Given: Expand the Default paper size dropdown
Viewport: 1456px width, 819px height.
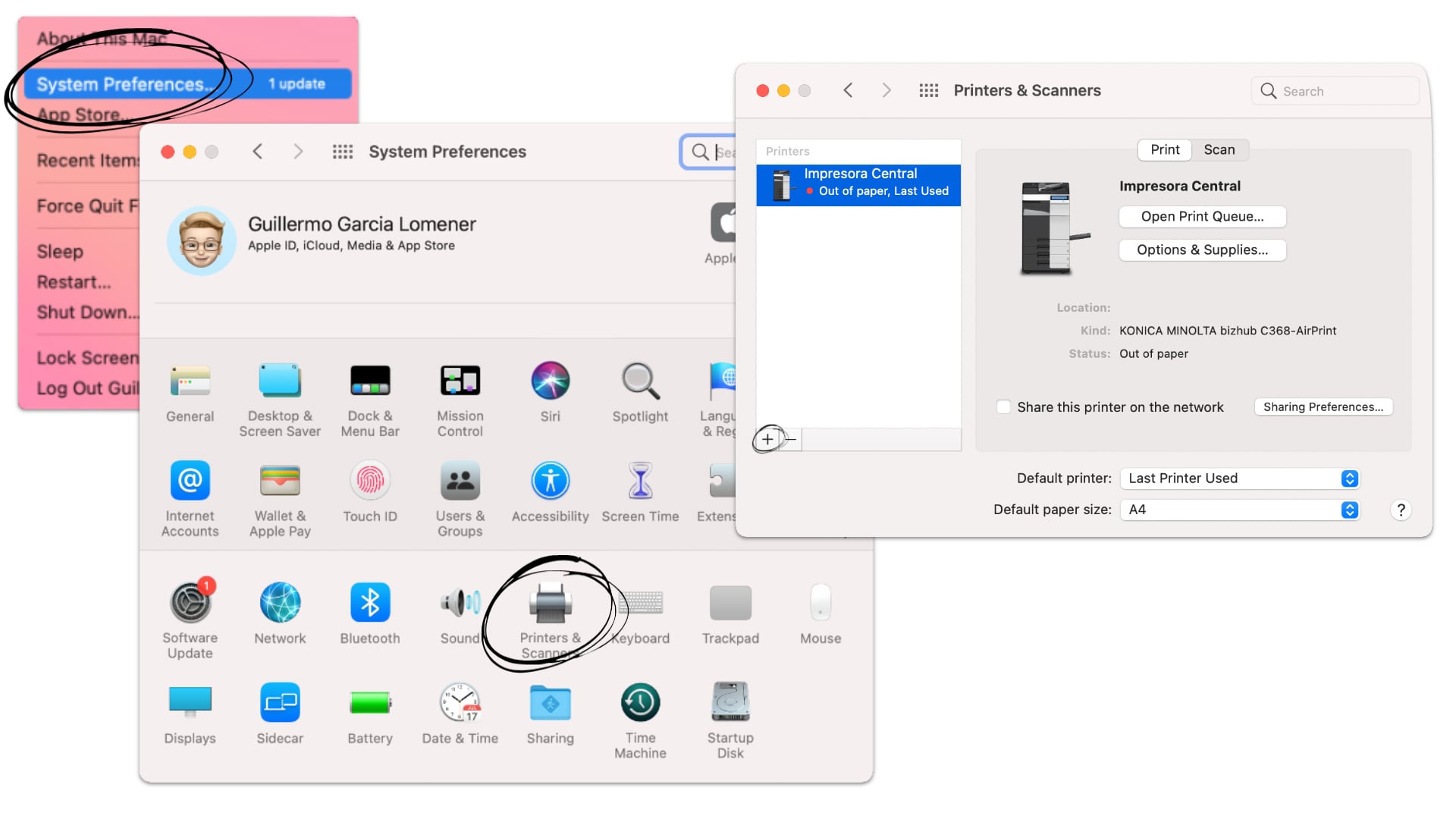Looking at the screenshot, I should coord(1240,510).
